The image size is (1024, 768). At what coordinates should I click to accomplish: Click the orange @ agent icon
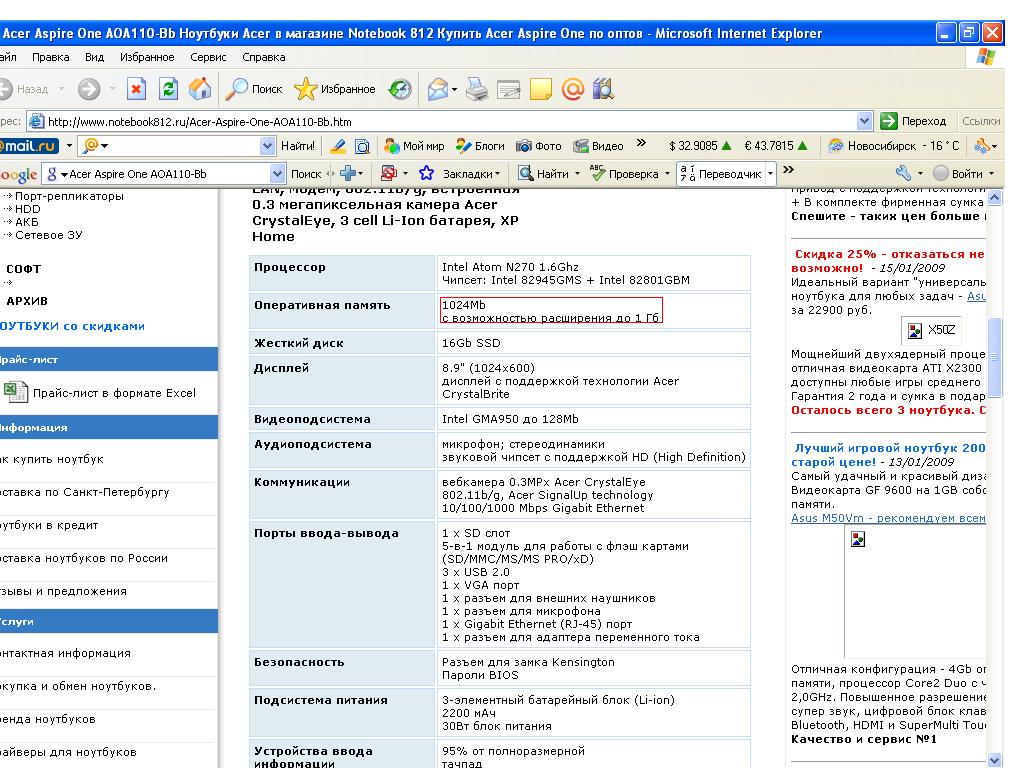(573, 89)
